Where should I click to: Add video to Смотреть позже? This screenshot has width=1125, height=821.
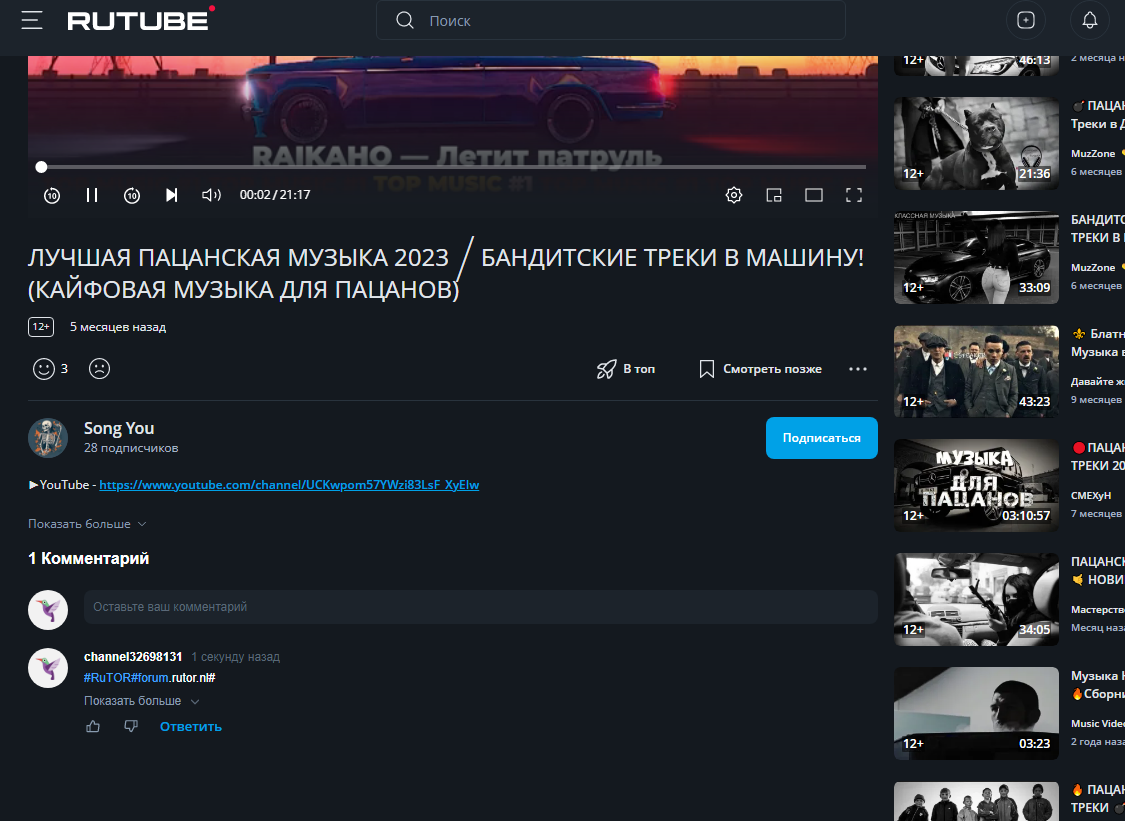761,369
